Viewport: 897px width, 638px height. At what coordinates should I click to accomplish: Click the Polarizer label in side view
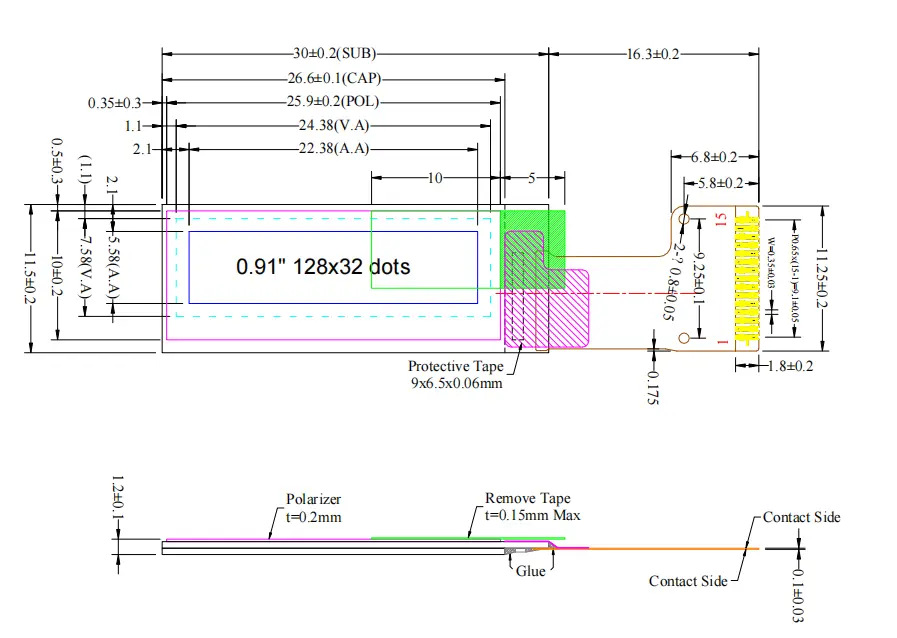click(x=313, y=500)
